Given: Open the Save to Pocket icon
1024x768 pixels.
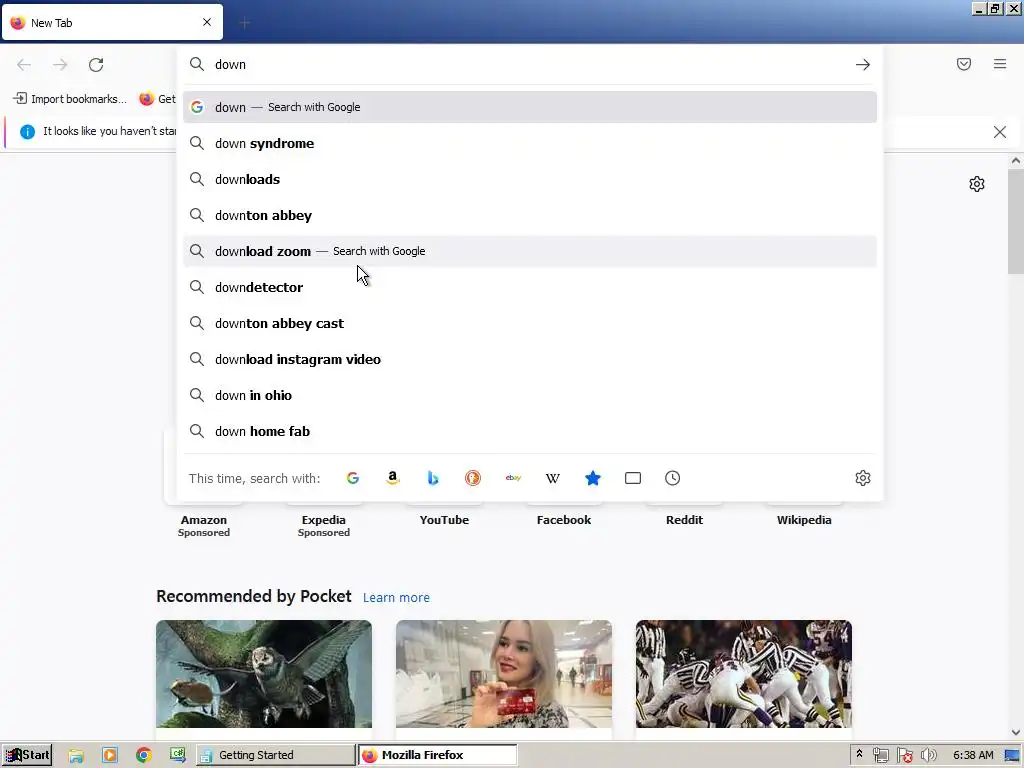Looking at the screenshot, I should (x=964, y=64).
